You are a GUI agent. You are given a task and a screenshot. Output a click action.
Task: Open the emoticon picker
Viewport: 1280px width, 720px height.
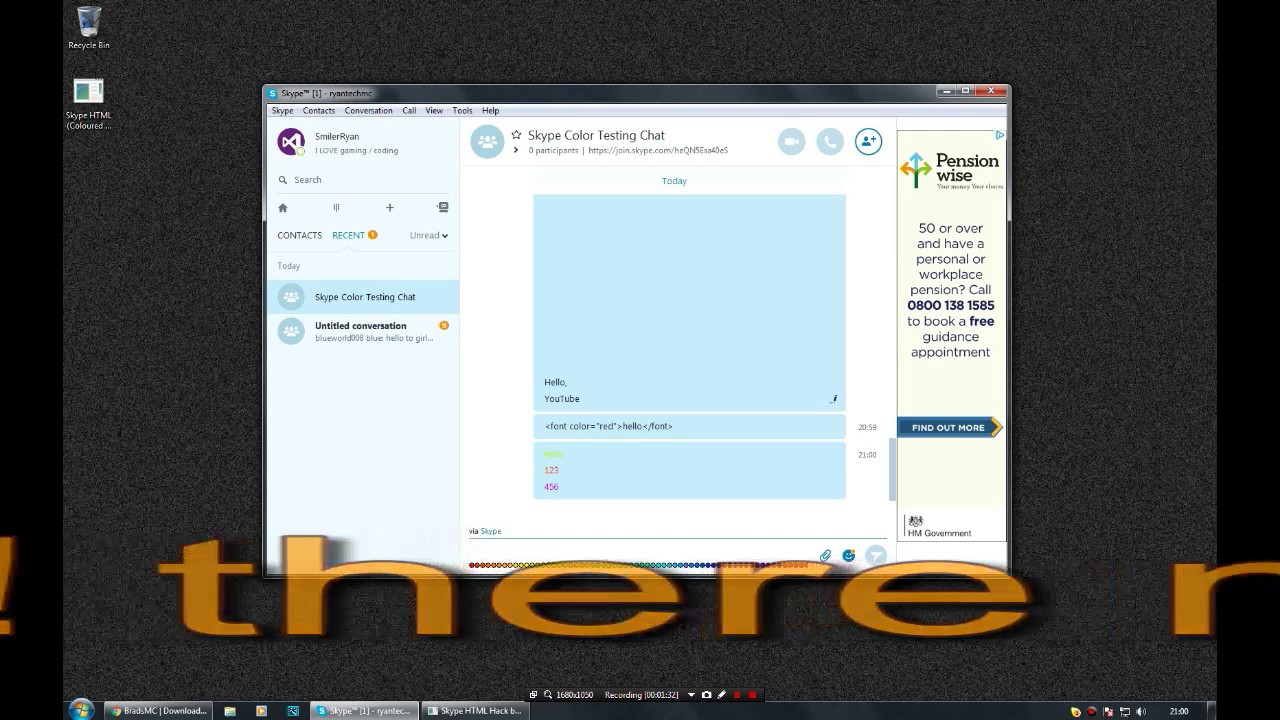(x=849, y=556)
